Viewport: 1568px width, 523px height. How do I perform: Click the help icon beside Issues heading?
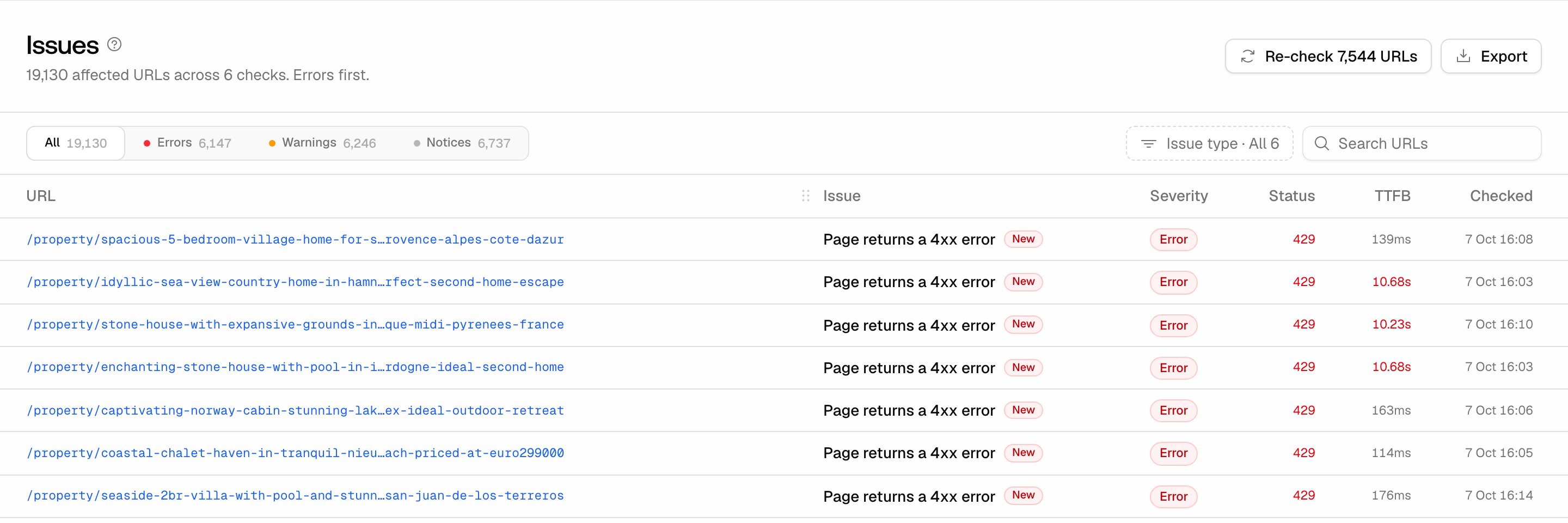114,45
